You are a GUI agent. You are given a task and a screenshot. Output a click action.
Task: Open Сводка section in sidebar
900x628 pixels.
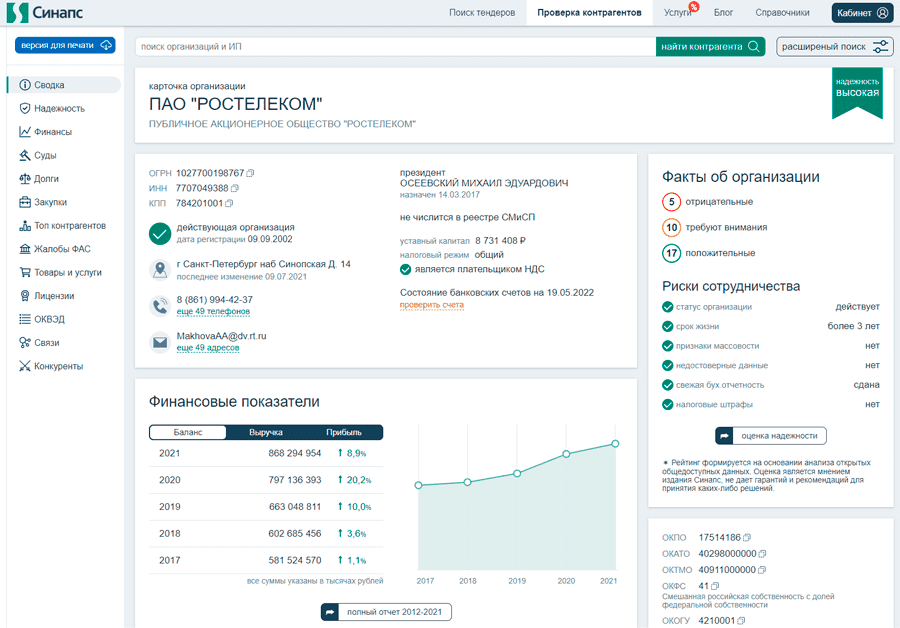point(64,85)
